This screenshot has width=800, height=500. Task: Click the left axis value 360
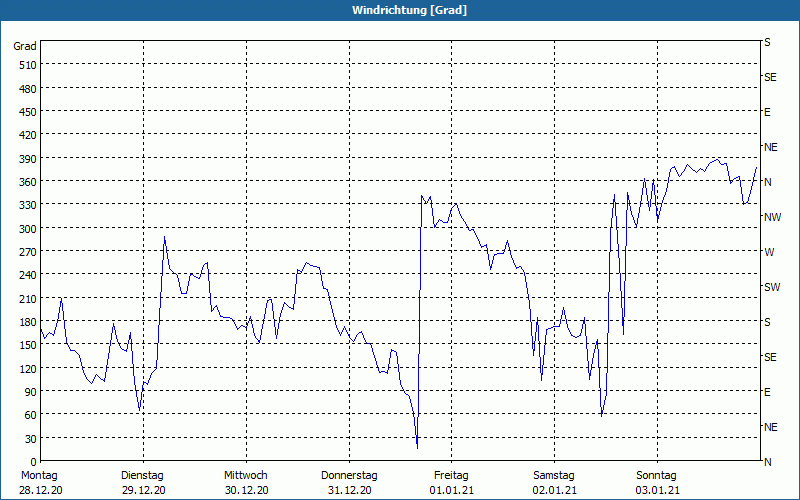click(28, 182)
